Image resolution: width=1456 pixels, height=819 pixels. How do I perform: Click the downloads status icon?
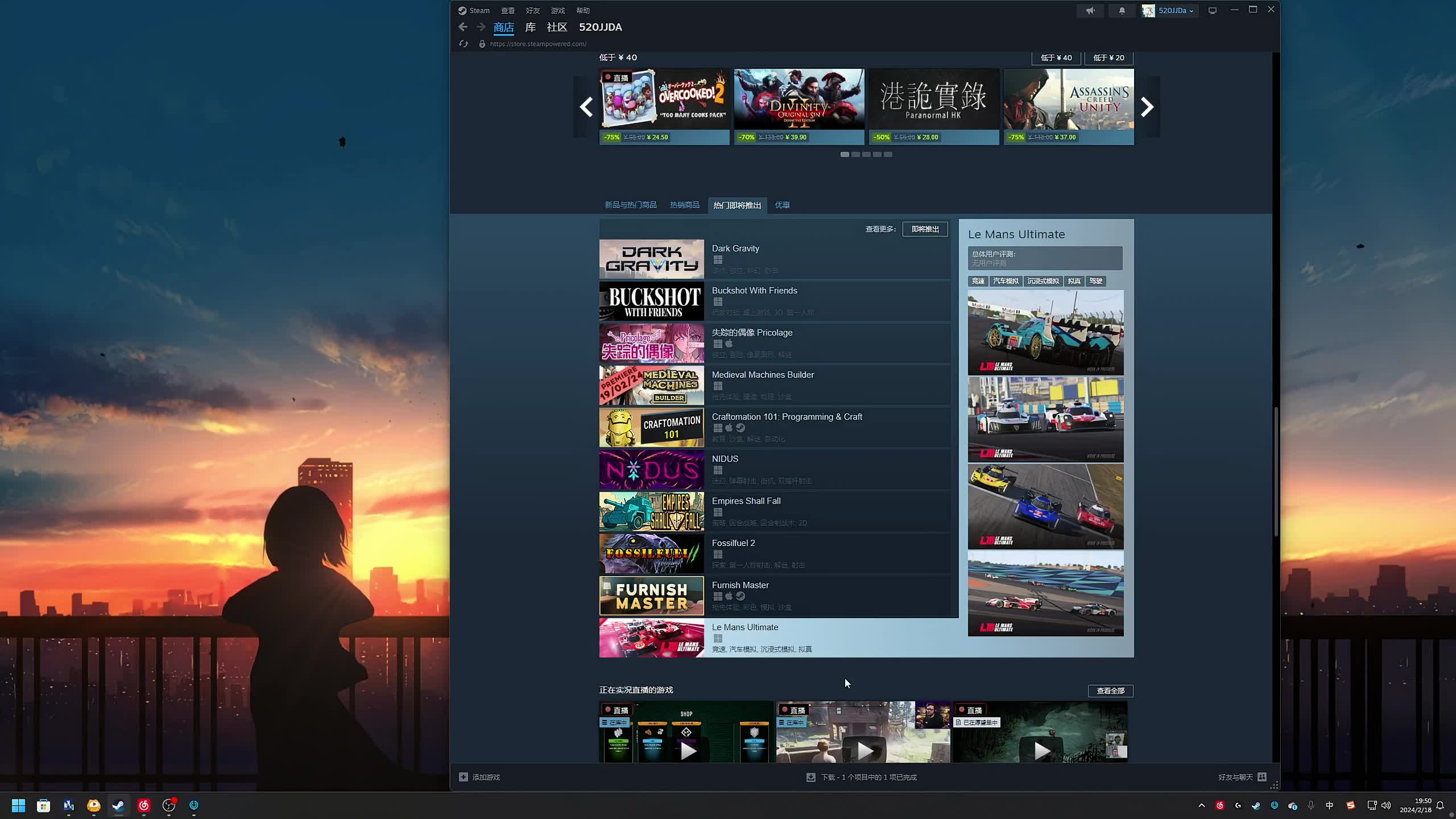tap(810, 777)
